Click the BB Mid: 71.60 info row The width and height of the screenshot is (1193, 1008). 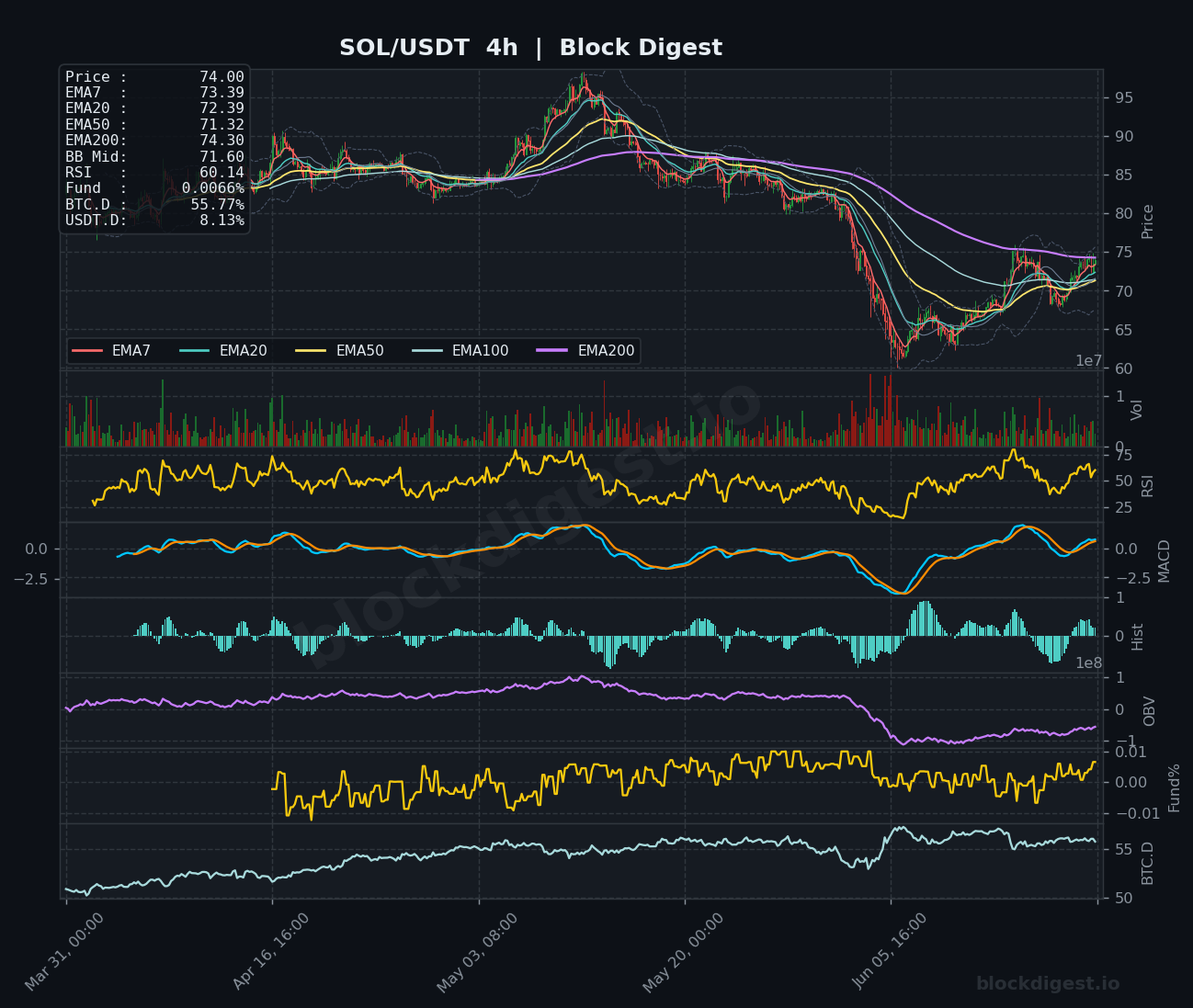click(x=154, y=157)
